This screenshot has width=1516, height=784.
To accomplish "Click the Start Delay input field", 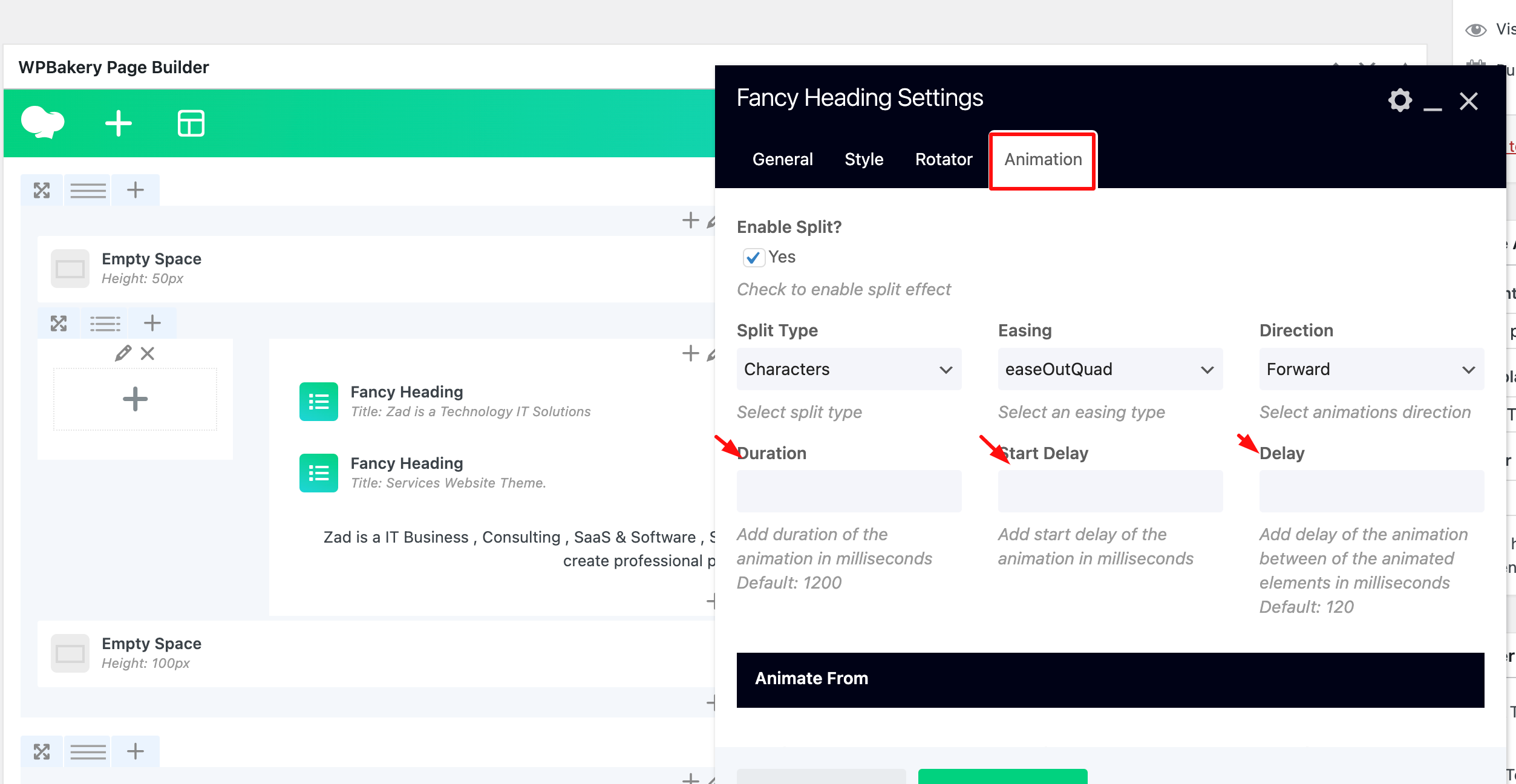I will click(x=1110, y=491).
